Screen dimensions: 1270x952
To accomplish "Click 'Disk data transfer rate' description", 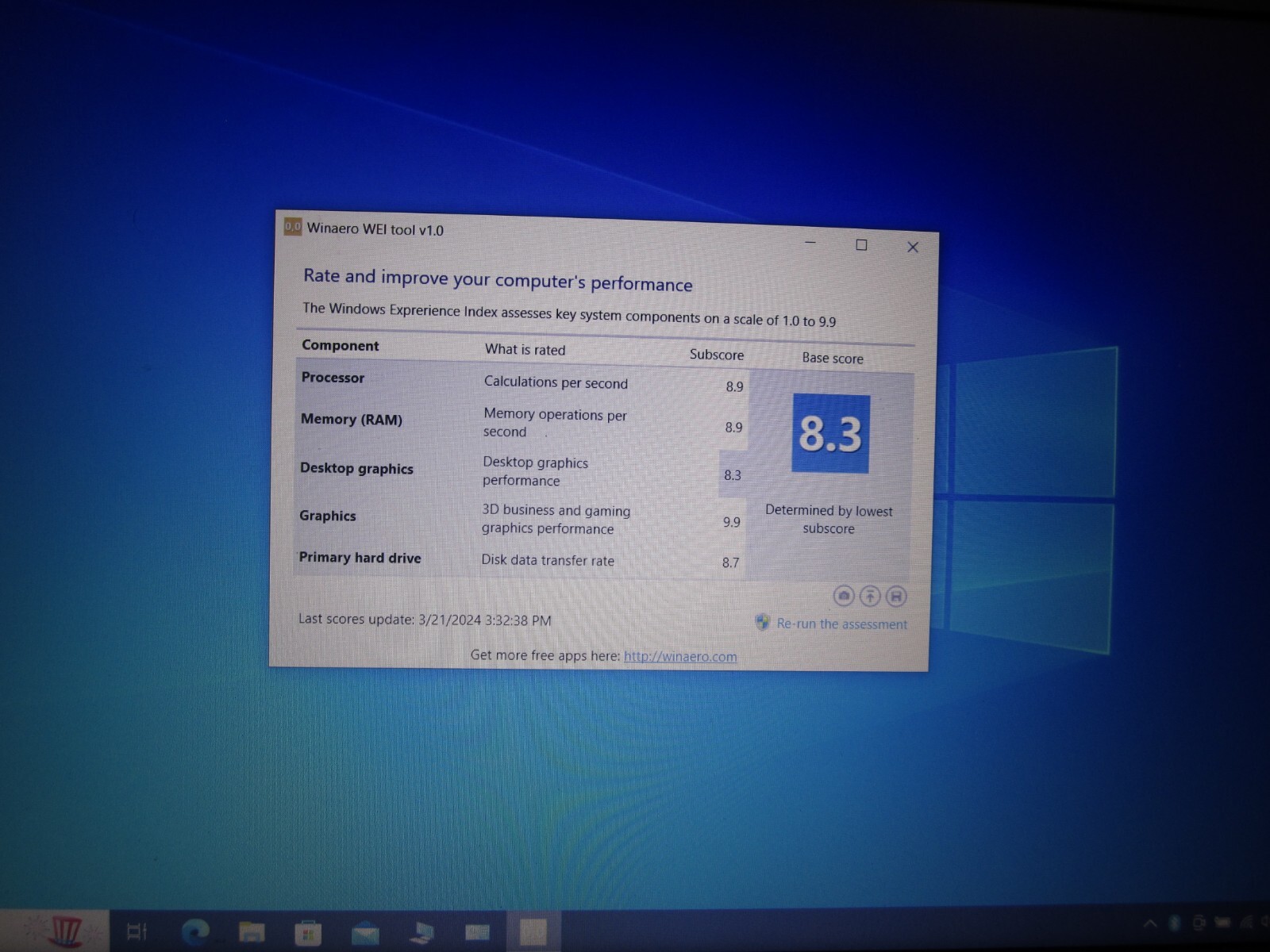I will click(548, 560).
